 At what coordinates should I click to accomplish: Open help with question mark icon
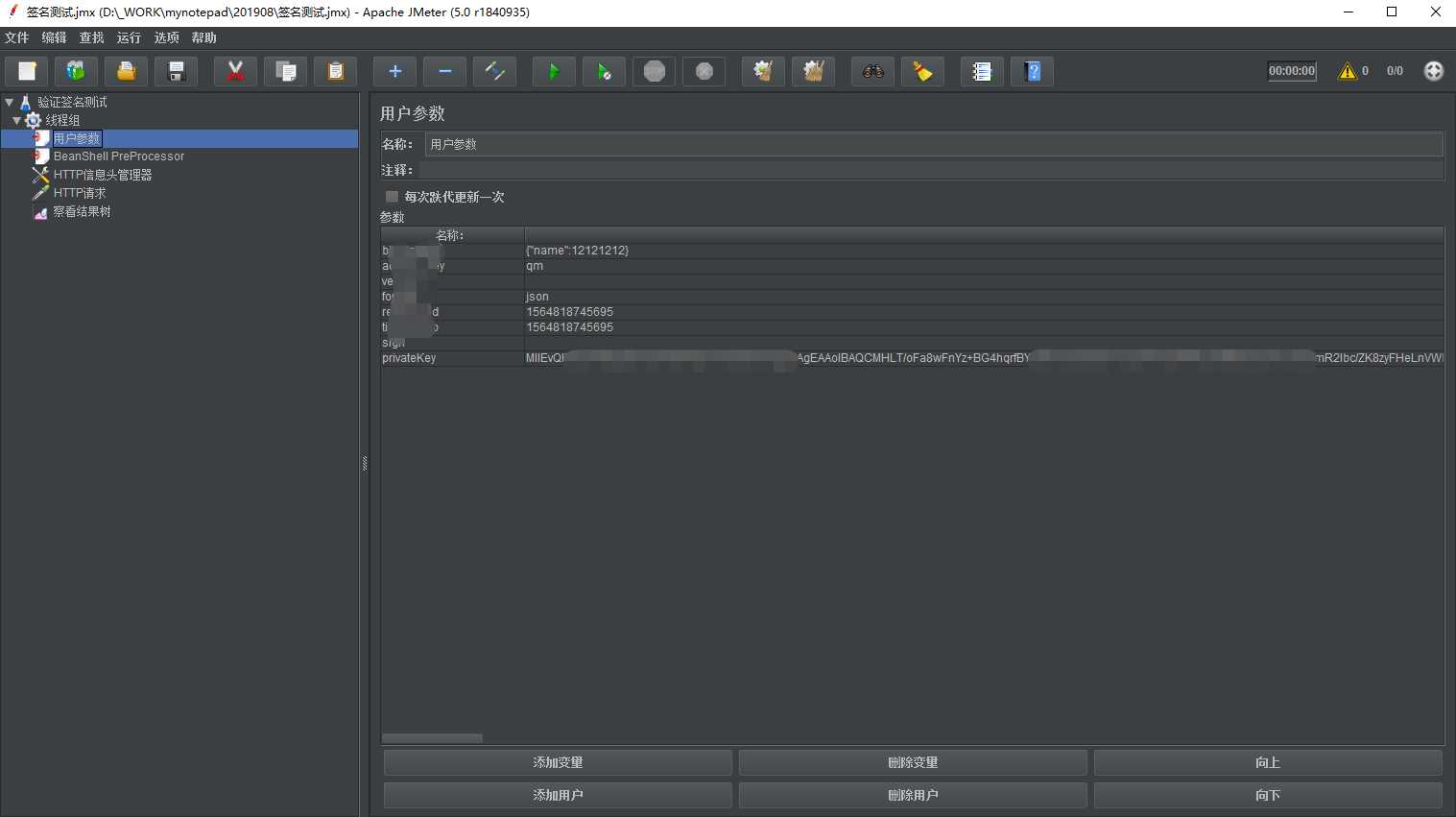tap(1032, 71)
